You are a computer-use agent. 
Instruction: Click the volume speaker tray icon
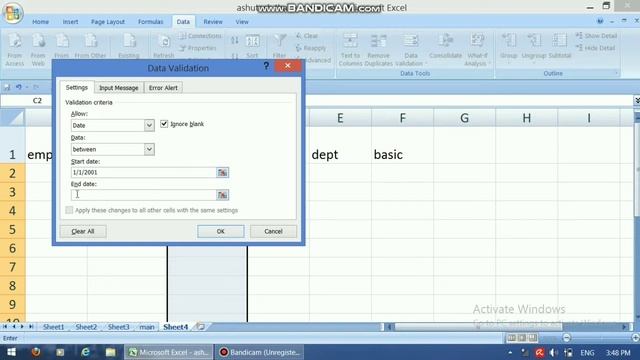click(x=553, y=352)
